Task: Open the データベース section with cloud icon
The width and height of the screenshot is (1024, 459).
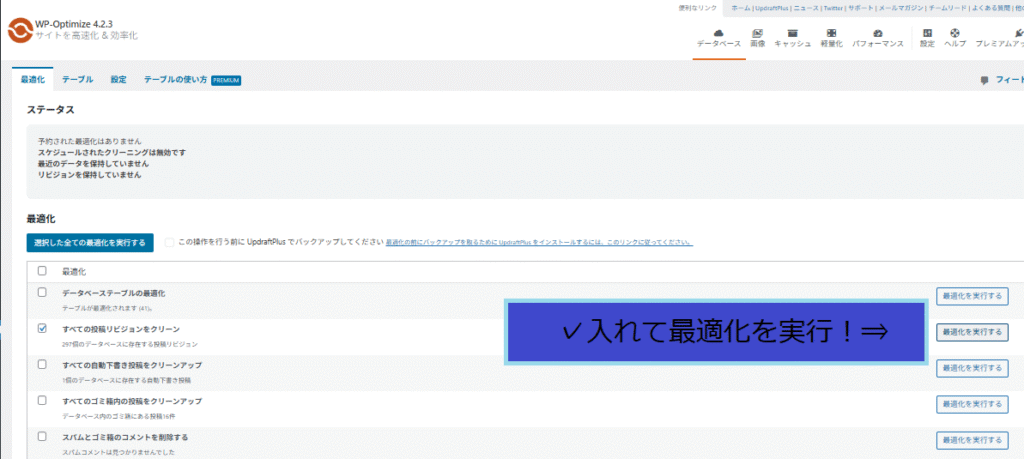Action: 718,39
